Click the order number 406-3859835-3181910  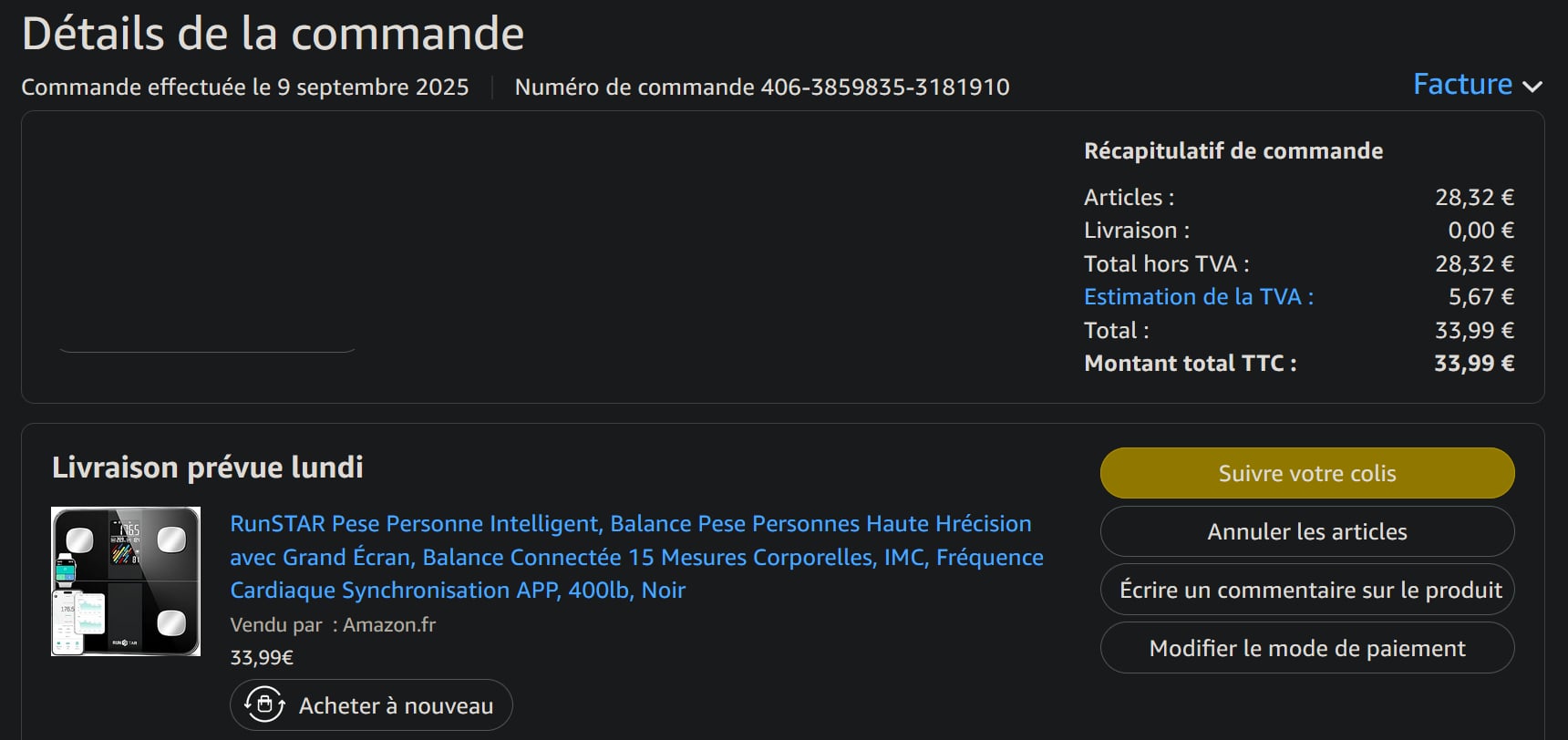click(x=884, y=87)
